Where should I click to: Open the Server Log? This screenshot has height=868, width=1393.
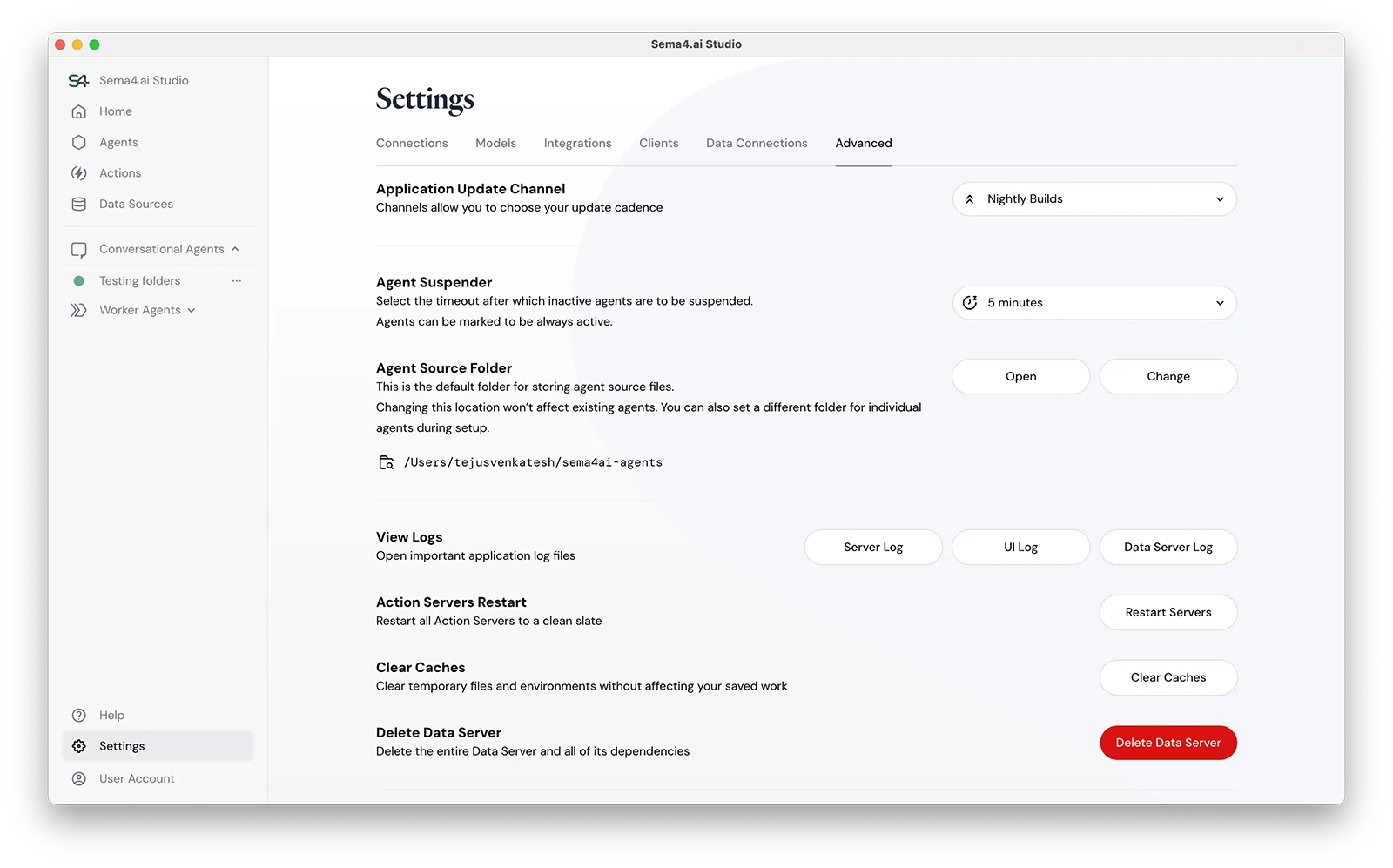[872, 547]
